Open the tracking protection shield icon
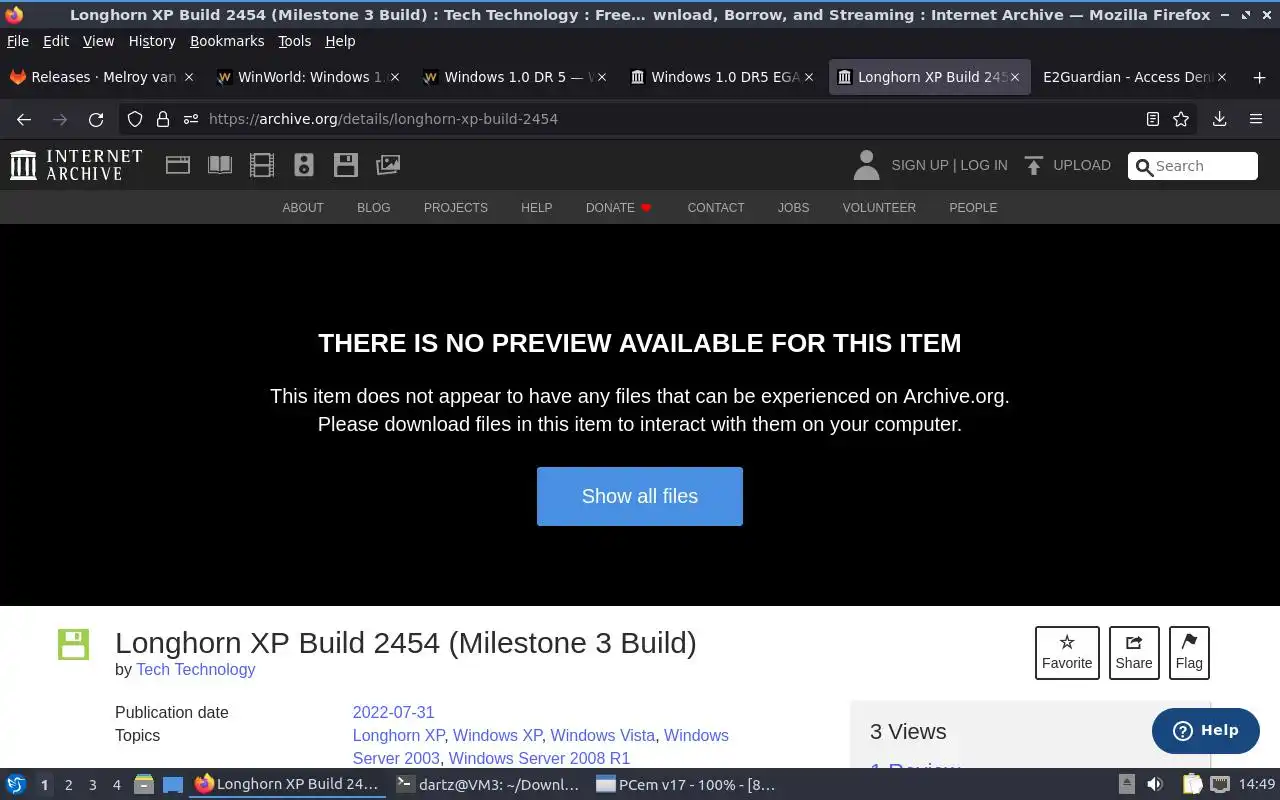 (135, 119)
